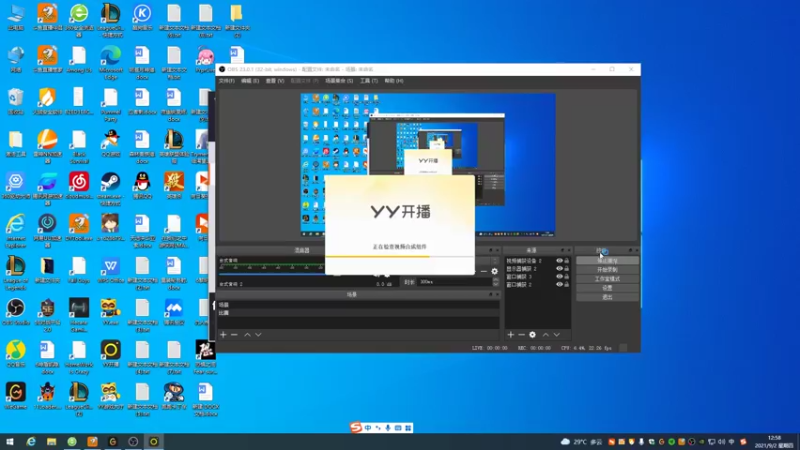
Task: Click the stop streaming button in controls
Action: point(607,261)
